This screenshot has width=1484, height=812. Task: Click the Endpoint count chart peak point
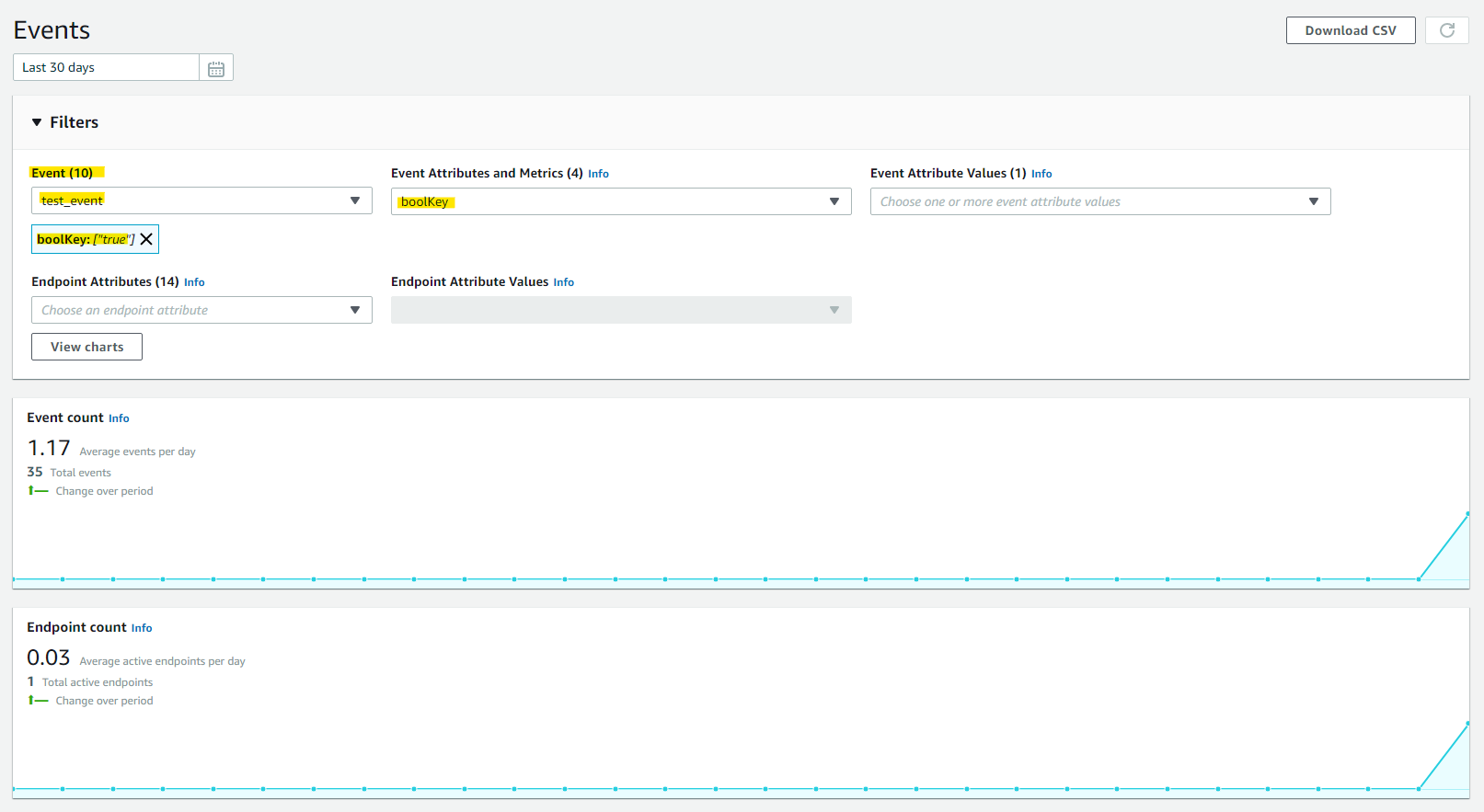1467,724
